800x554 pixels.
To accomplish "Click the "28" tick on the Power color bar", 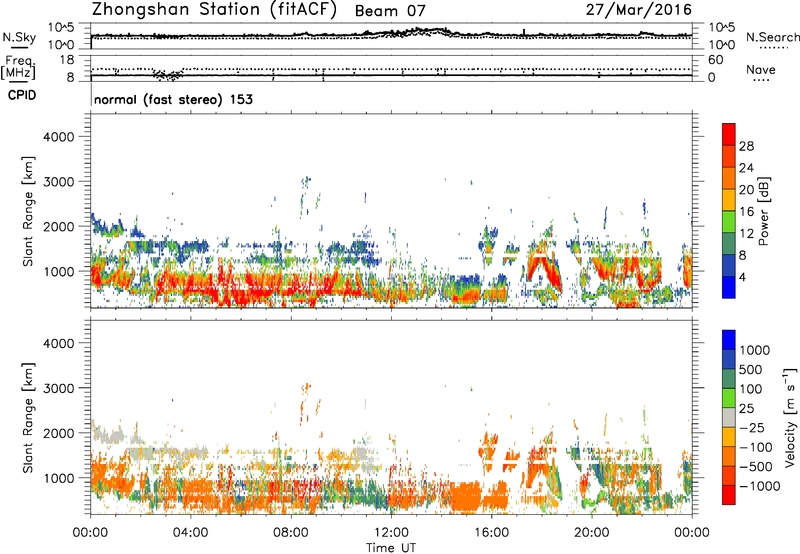I will tap(746, 146).
